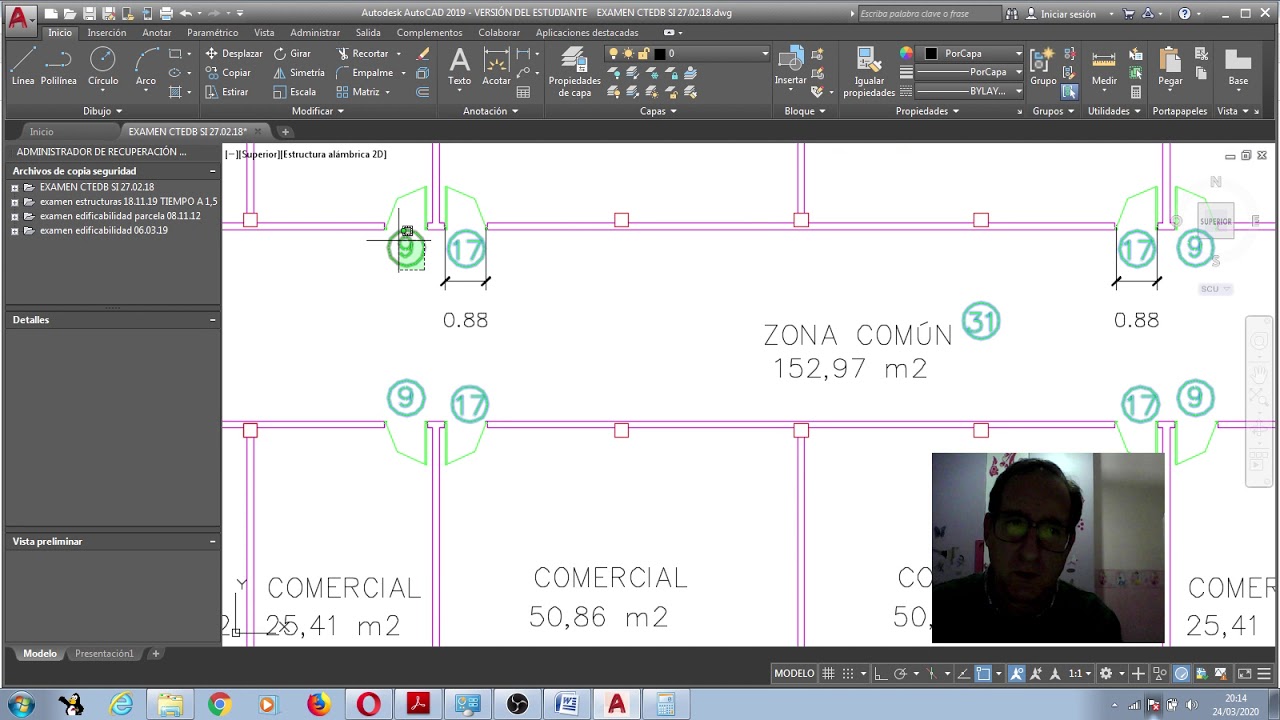Viewport: 1280px width, 720px height.
Task: Click the MODELO status bar button
Action: click(794, 673)
